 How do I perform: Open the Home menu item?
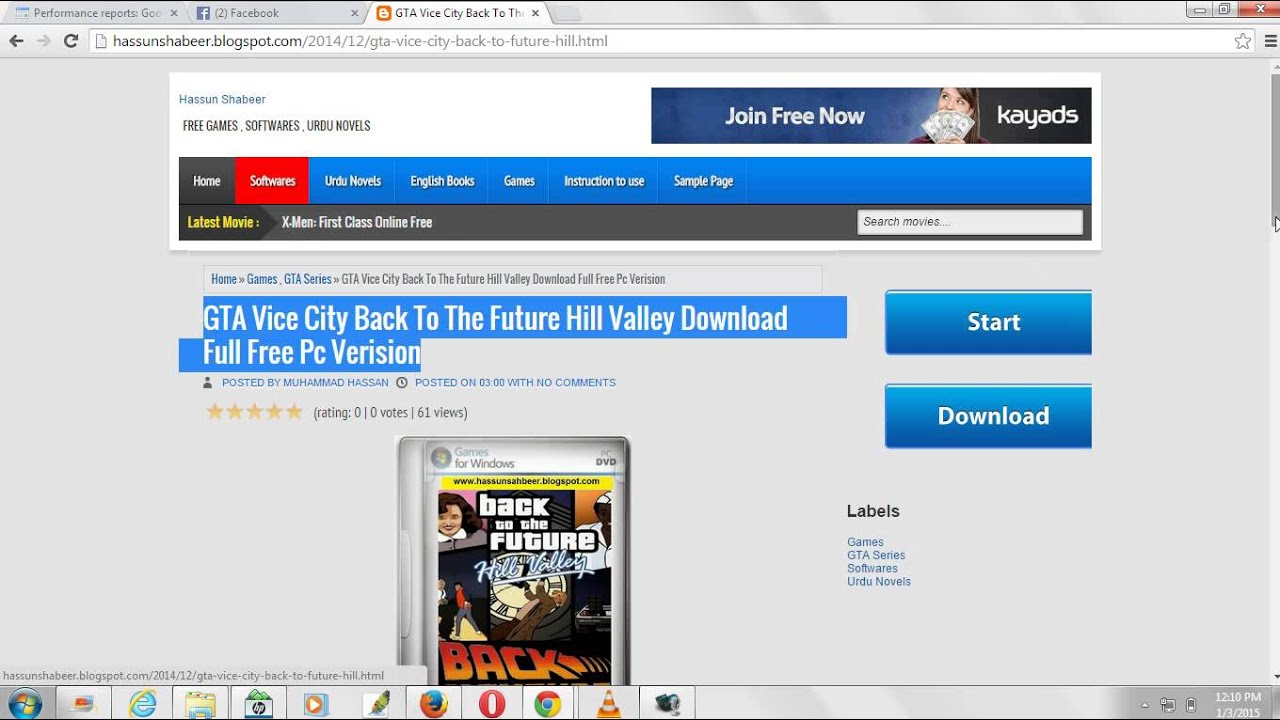[207, 181]
